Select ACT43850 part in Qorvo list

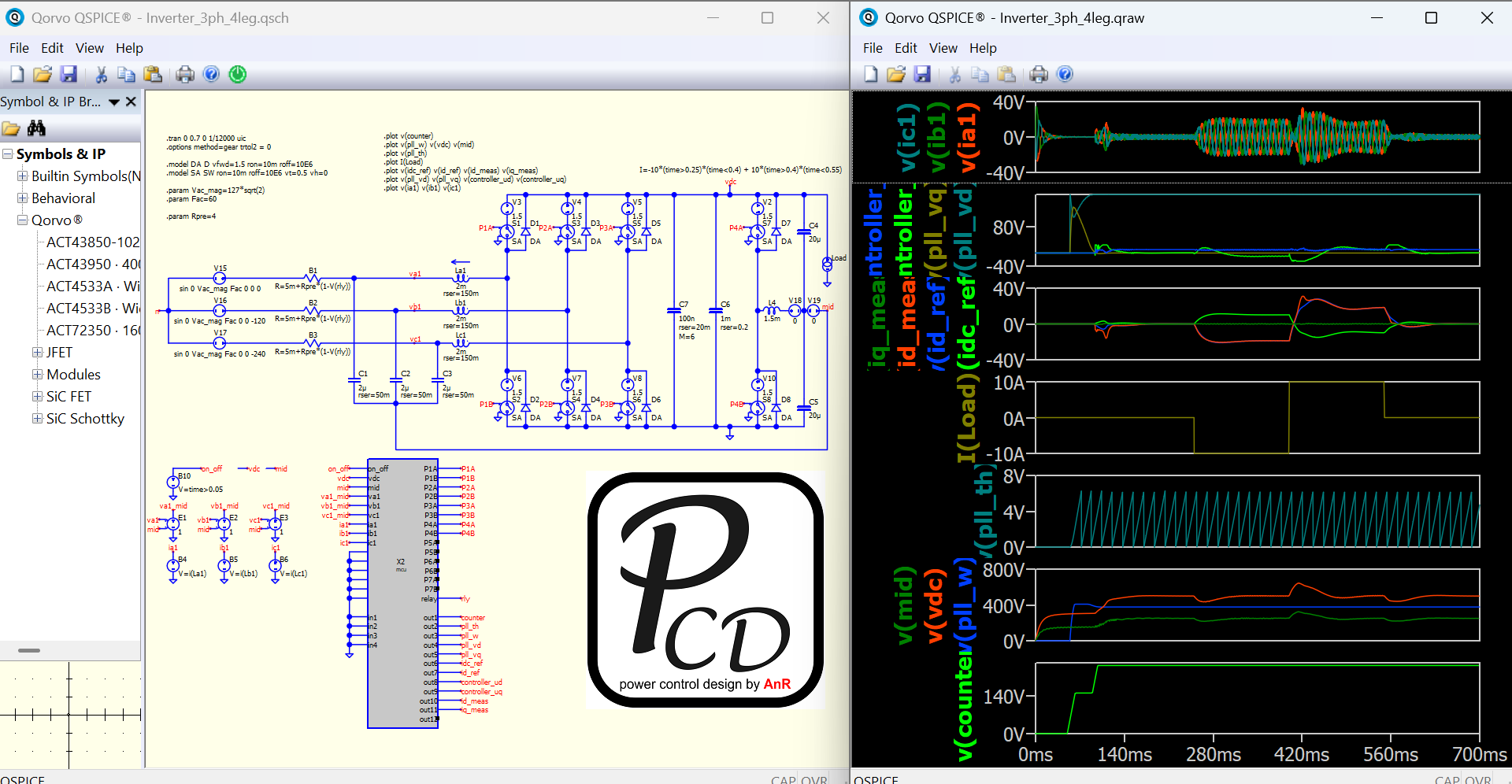coord(93,242)
